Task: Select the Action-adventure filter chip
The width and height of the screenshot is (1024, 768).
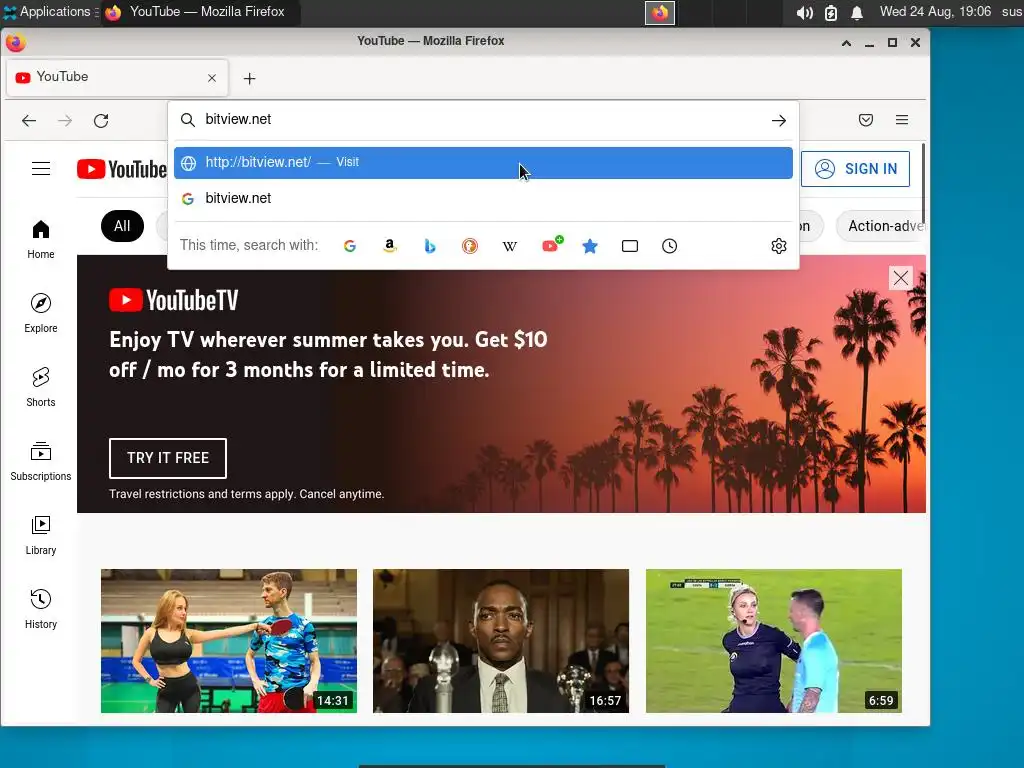Action: point(882,226)
